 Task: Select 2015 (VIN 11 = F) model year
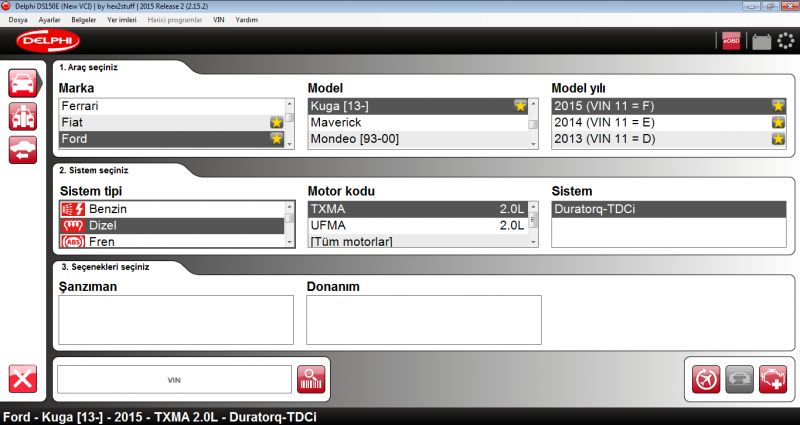click(669, 106)
